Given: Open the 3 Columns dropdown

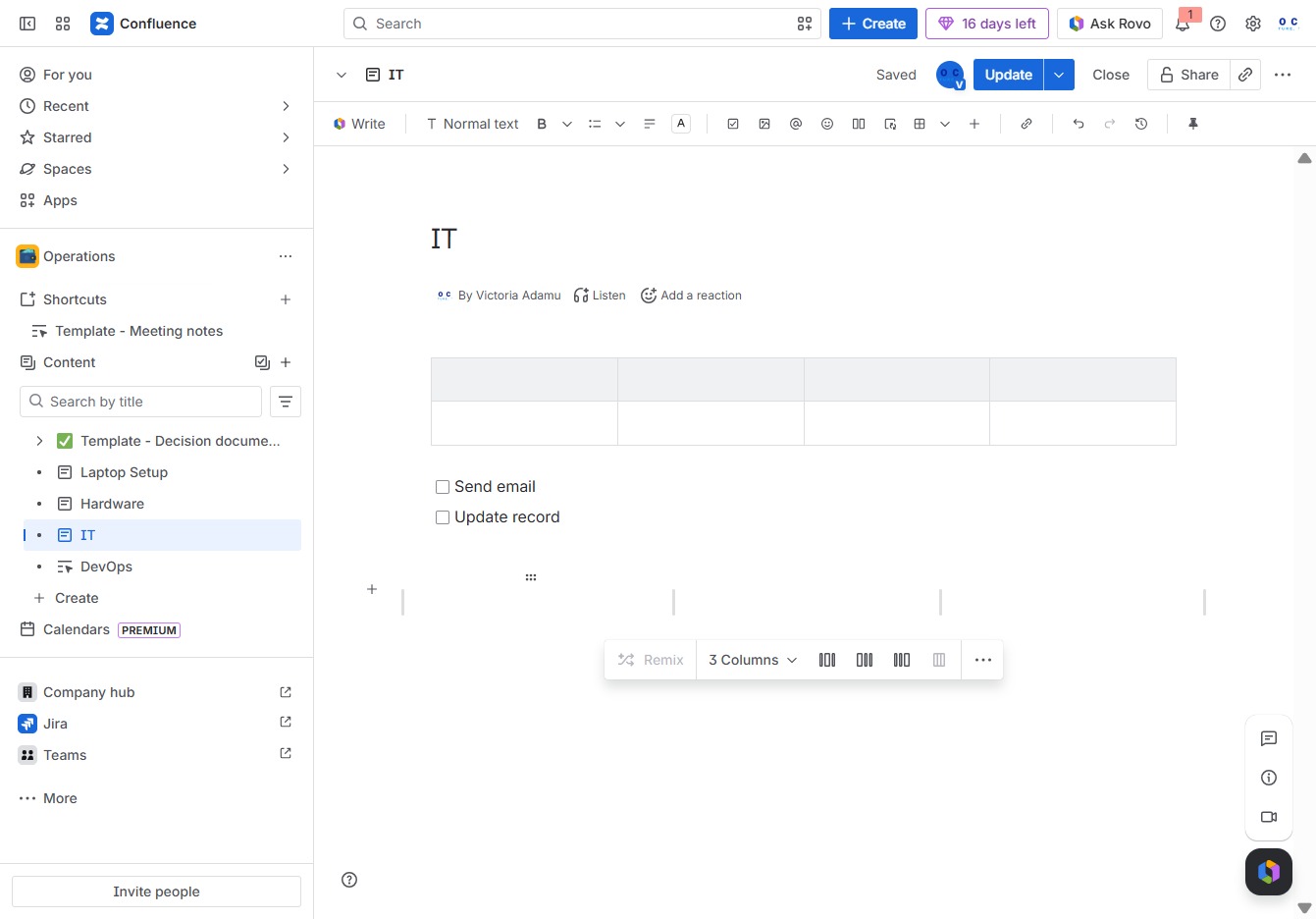Looking at the screenshot, I should tap(753, 660).
